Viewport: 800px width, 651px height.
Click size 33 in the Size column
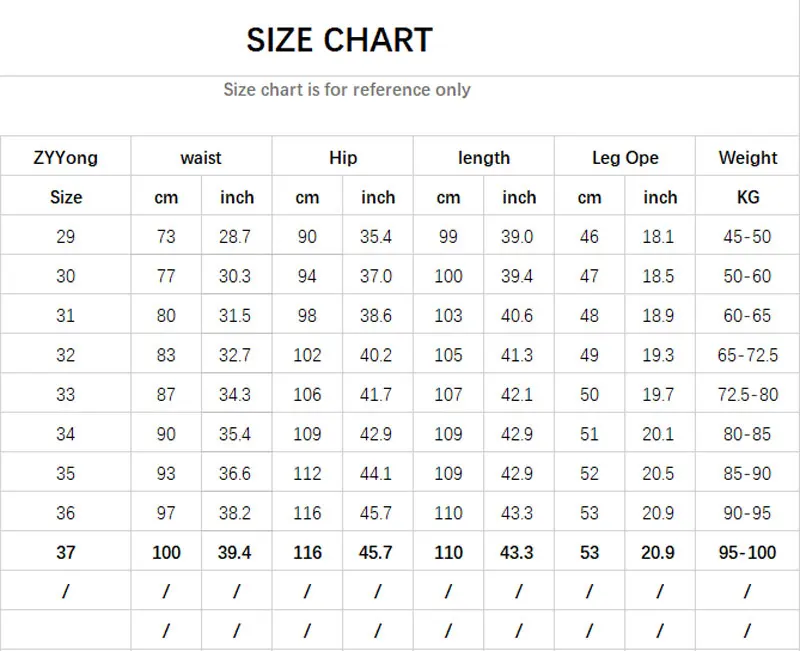tap(66, 394)
